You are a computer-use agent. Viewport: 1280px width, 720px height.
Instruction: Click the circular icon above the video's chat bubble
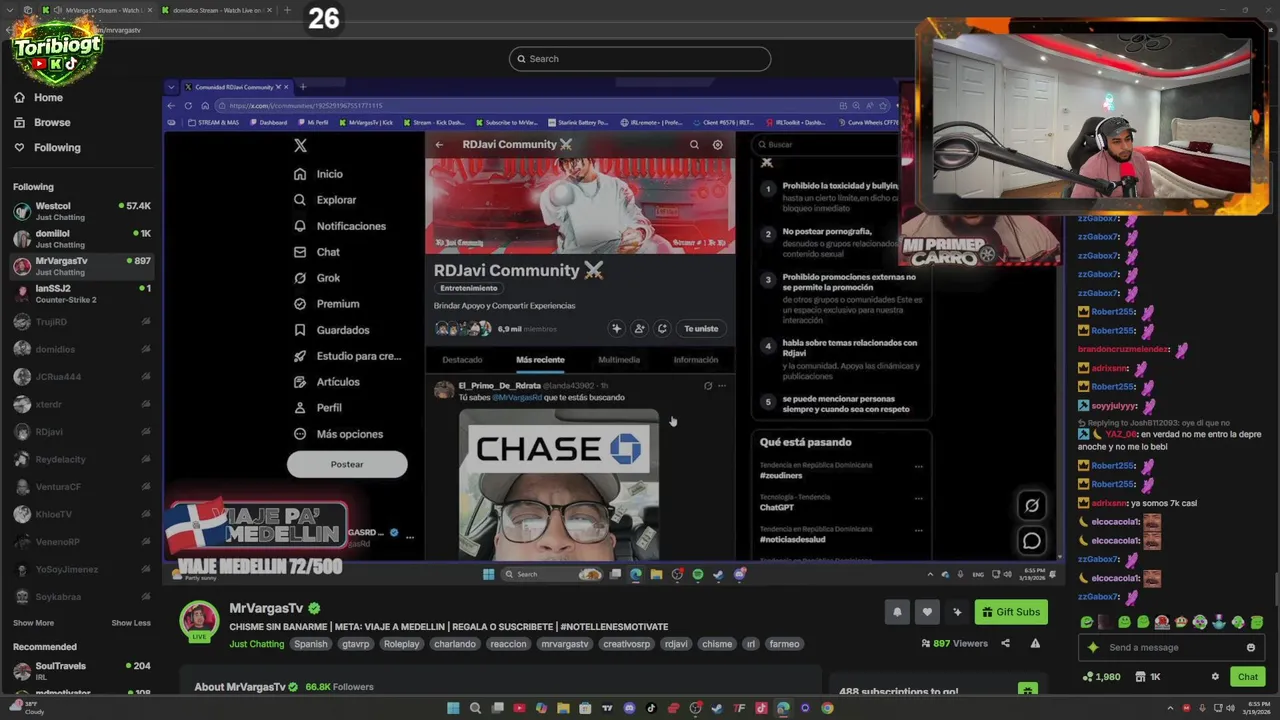tap(1032, 505)
